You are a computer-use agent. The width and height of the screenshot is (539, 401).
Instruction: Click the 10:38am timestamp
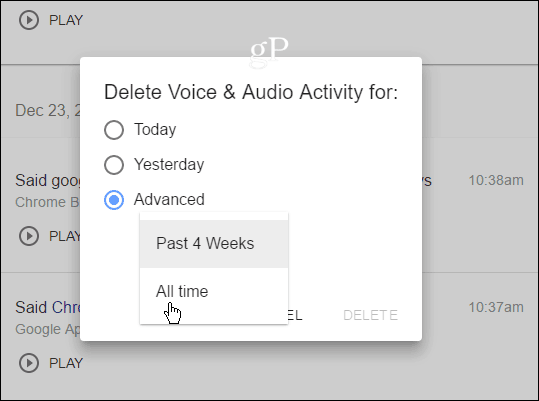496,180
